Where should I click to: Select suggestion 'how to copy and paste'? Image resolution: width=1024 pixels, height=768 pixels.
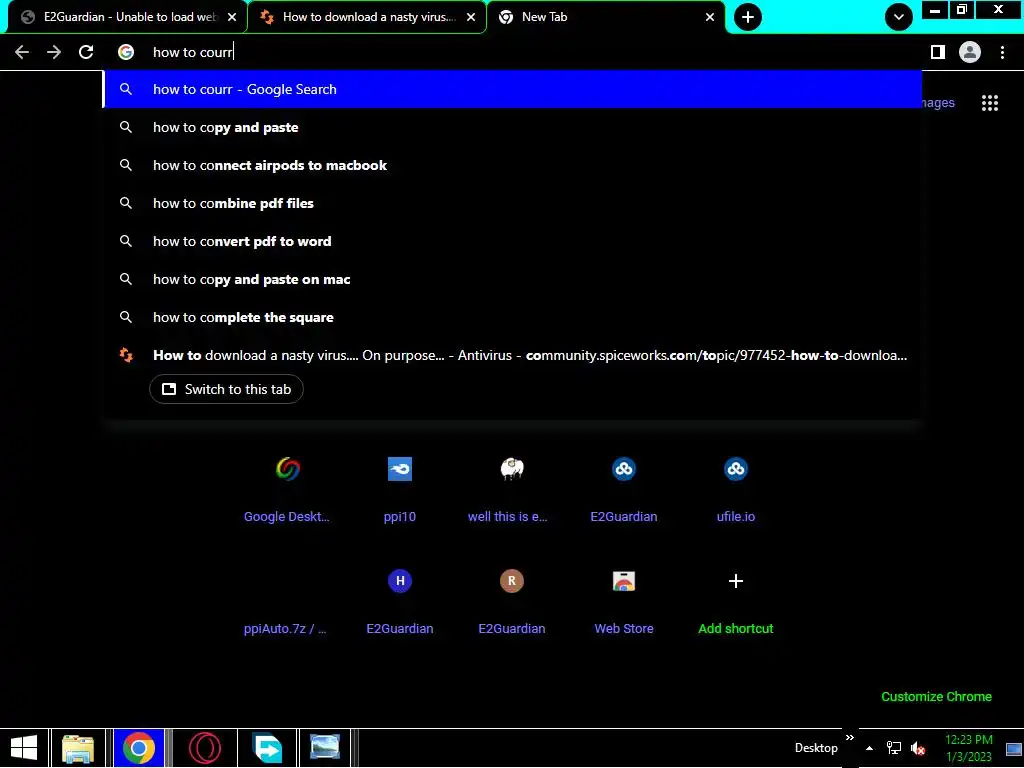click(512, 127)
